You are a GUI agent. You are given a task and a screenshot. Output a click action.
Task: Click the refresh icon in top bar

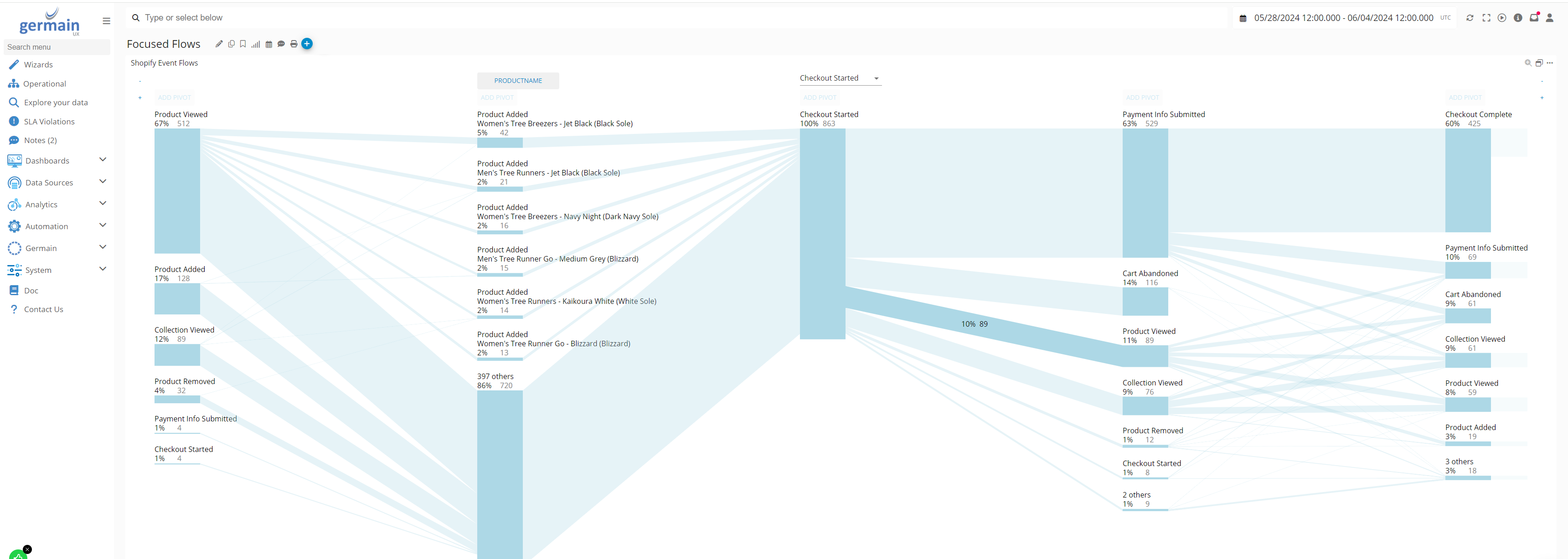pyautogui.click(x=1470, y=18)
